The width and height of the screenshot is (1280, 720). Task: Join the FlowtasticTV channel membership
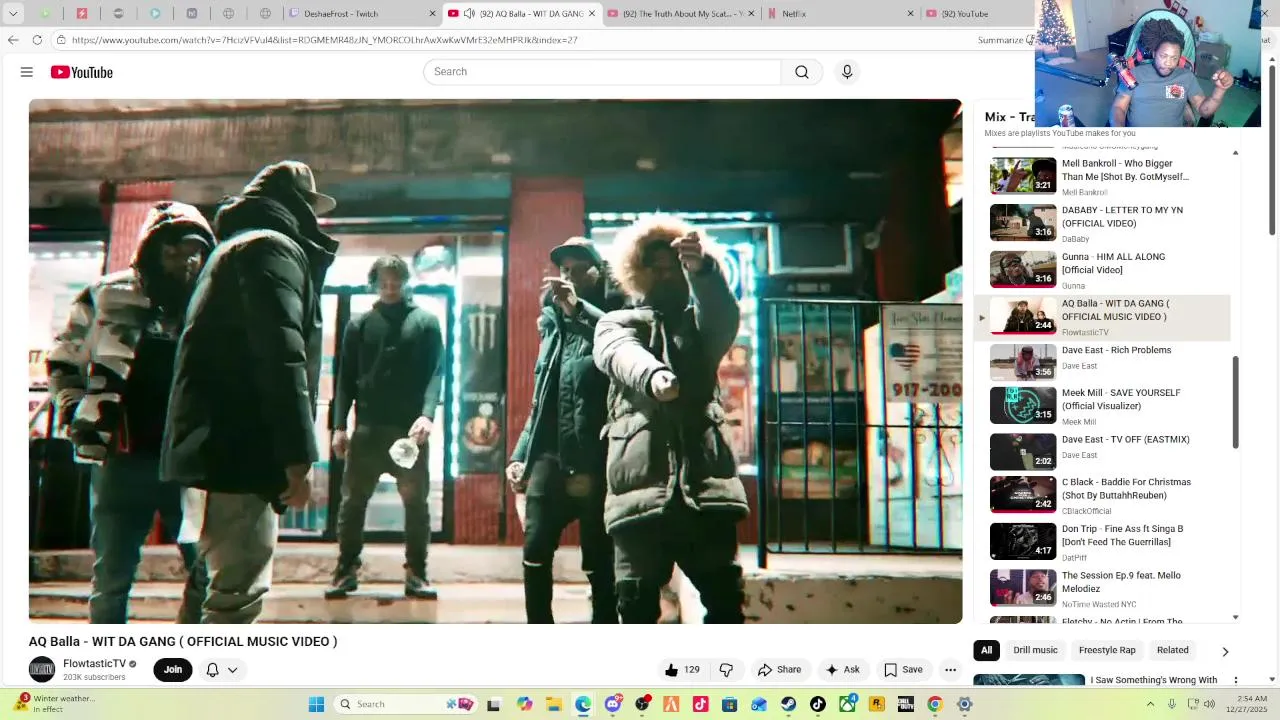pyautogui.click(x=173, y=670)
